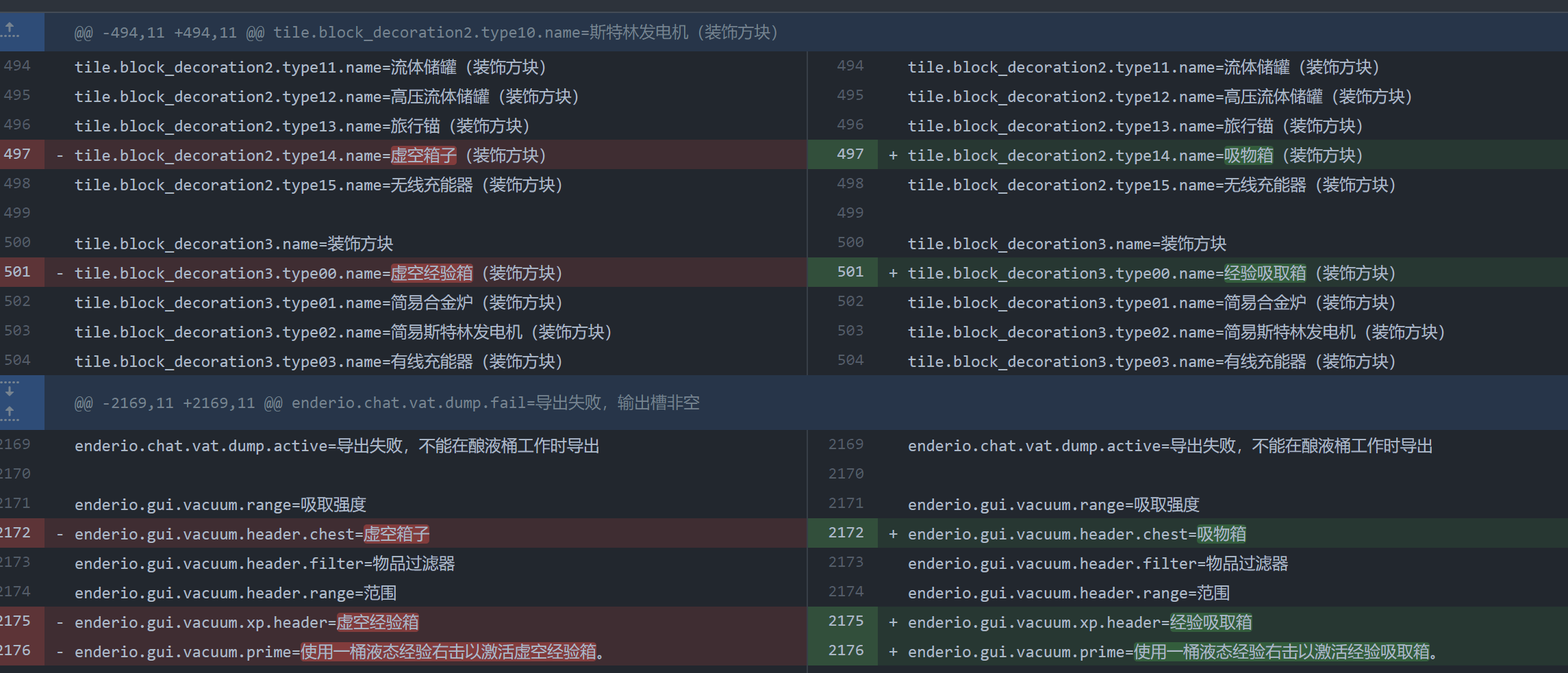Select "type03.name=有线充能器" line in new-file pane
Viewport: 1568px width, 673px height.
point(1152,361)
